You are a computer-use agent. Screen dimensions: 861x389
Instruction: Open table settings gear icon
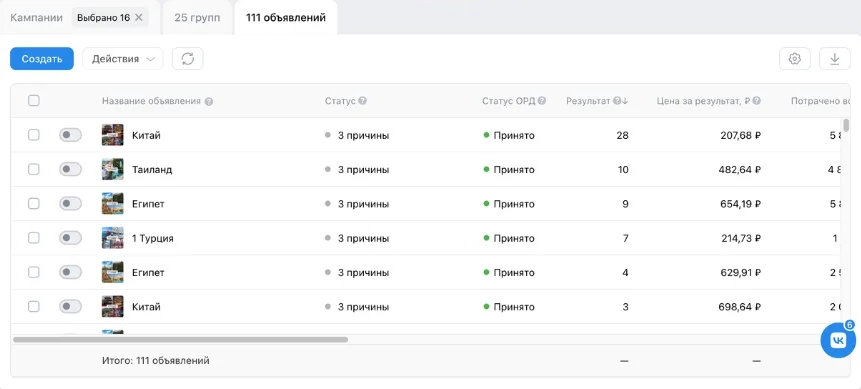795,59
